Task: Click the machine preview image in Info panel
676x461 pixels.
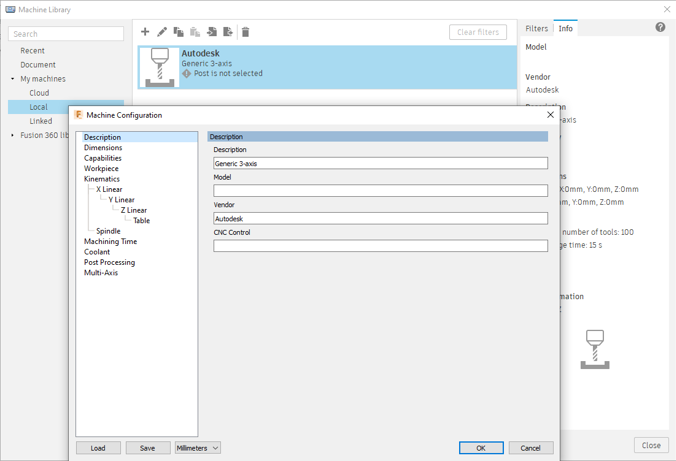Action: [x=595, y=349]
